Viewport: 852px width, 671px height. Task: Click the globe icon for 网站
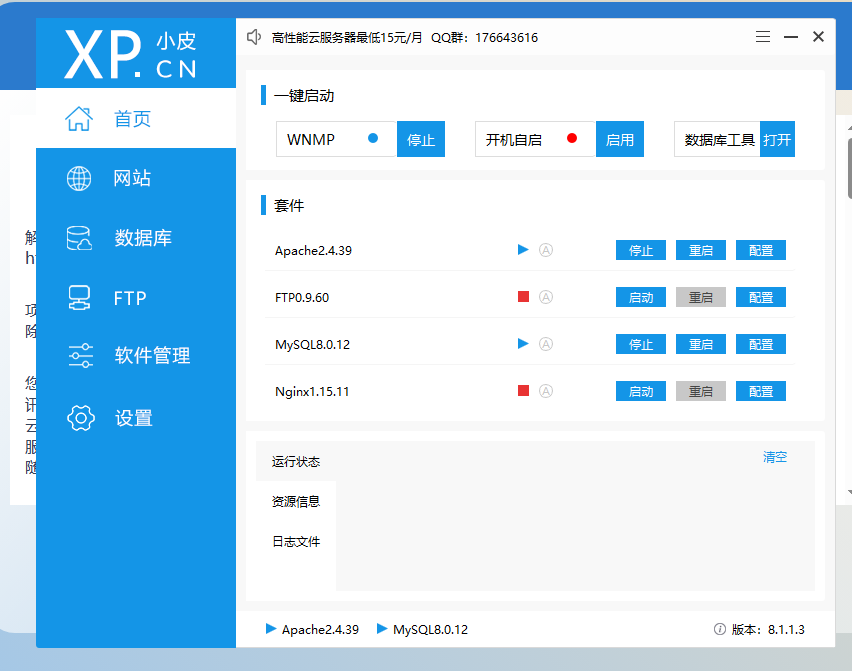tap(79, 178)
